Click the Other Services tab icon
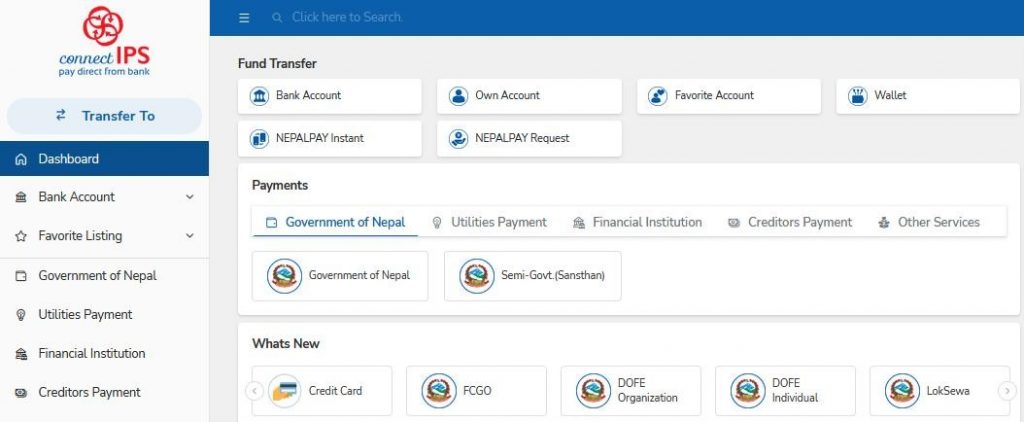 coord(884,223)
